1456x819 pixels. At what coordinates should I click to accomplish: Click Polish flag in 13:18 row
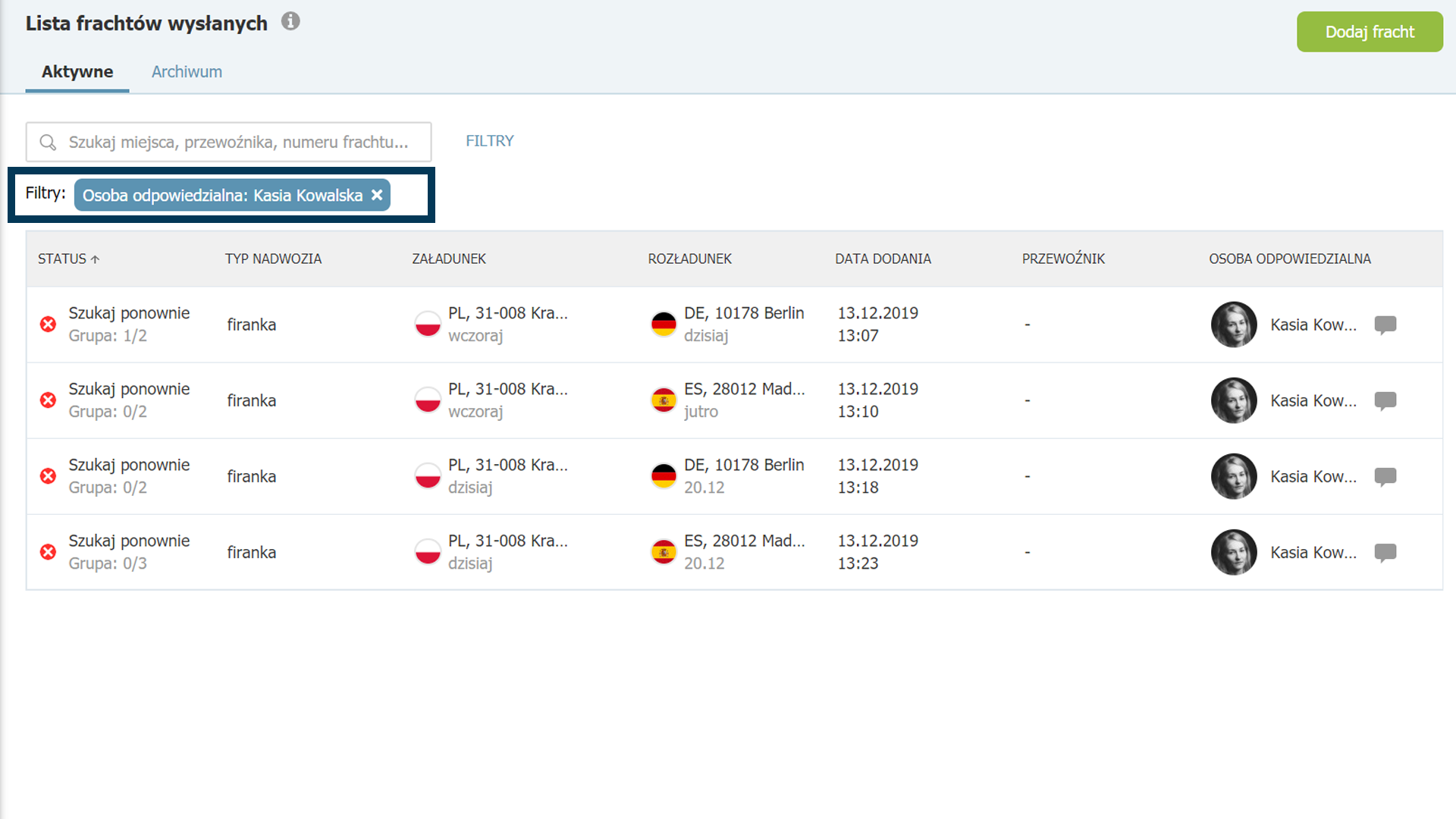(x=428, y=475)
